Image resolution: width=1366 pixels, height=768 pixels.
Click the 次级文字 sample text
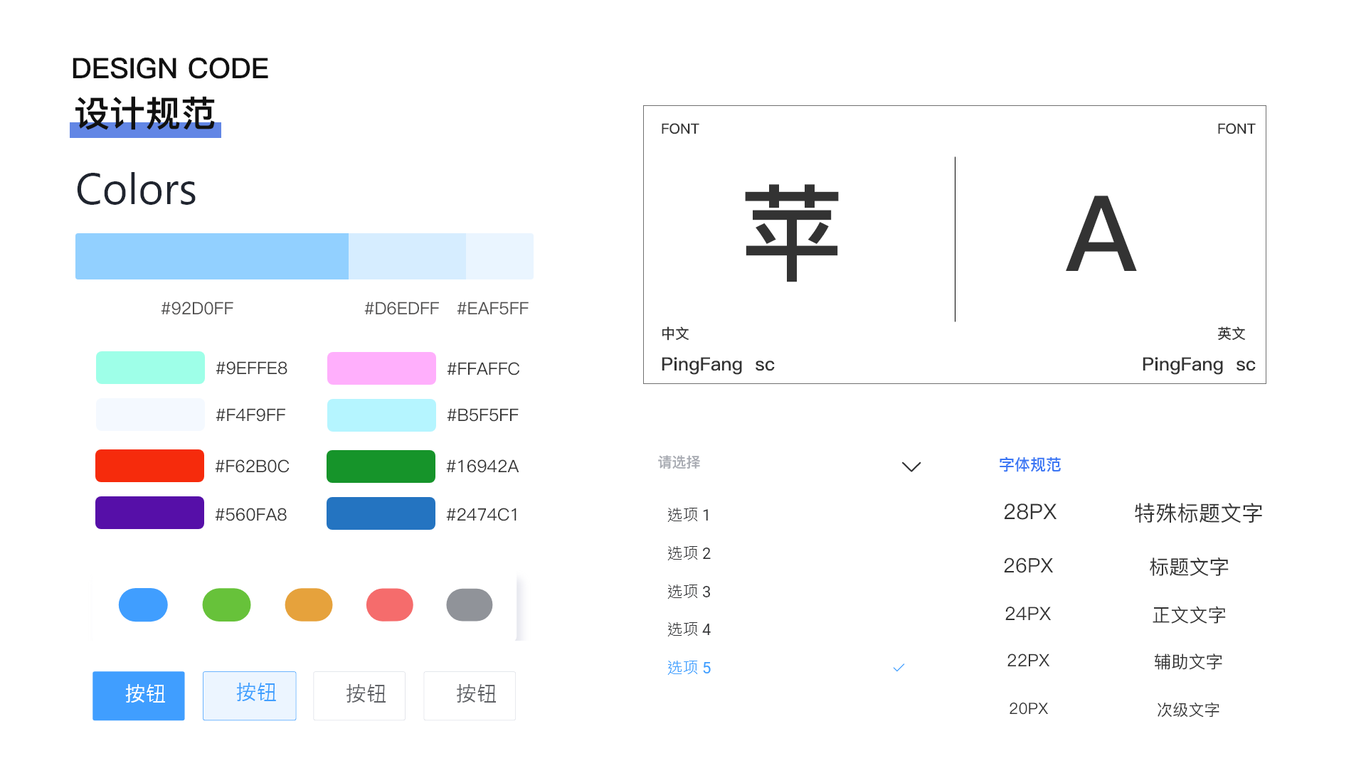(x=1188, y=710)
